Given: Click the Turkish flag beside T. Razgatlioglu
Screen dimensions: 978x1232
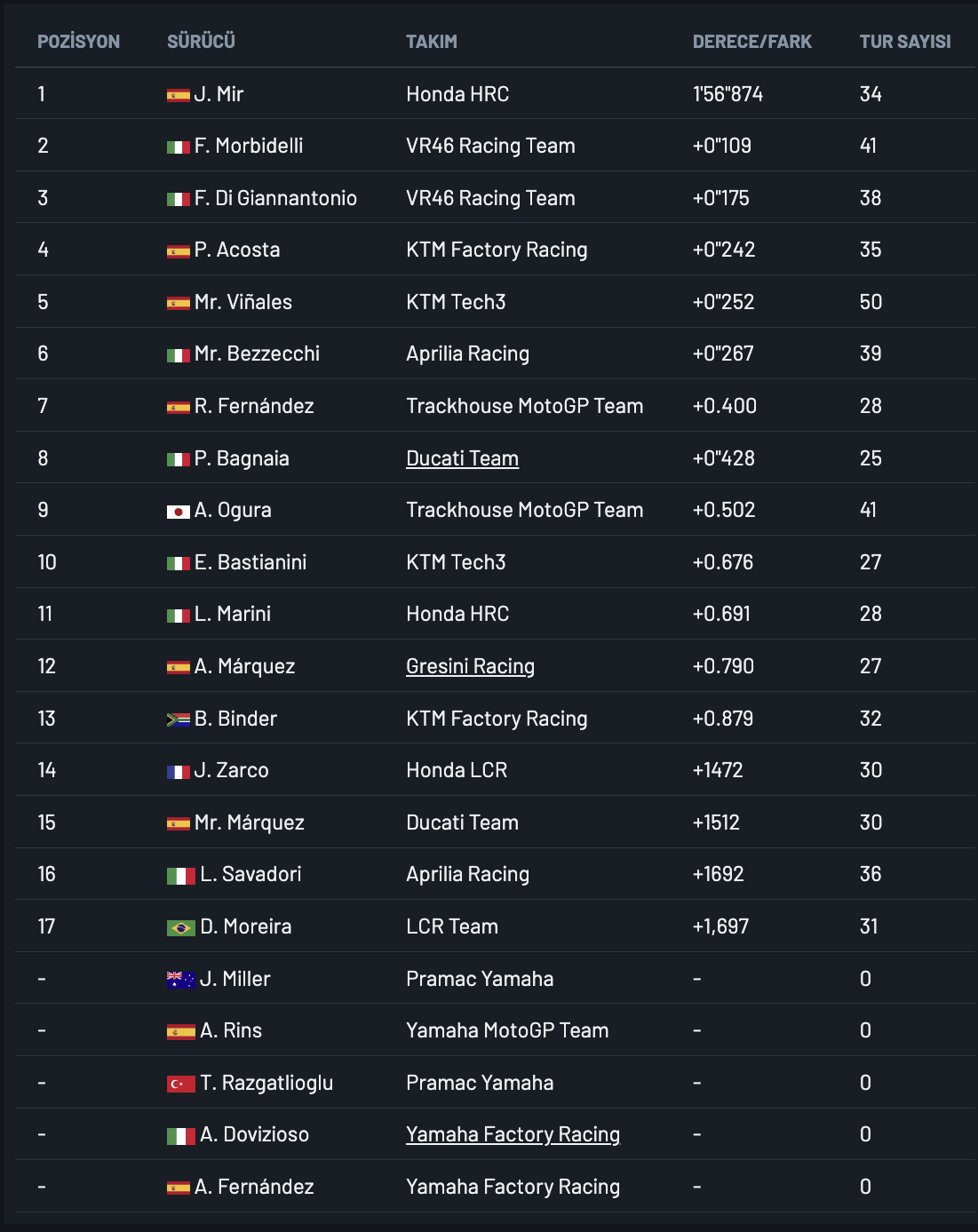Looking at the screenshot, I should (180, 1084).
